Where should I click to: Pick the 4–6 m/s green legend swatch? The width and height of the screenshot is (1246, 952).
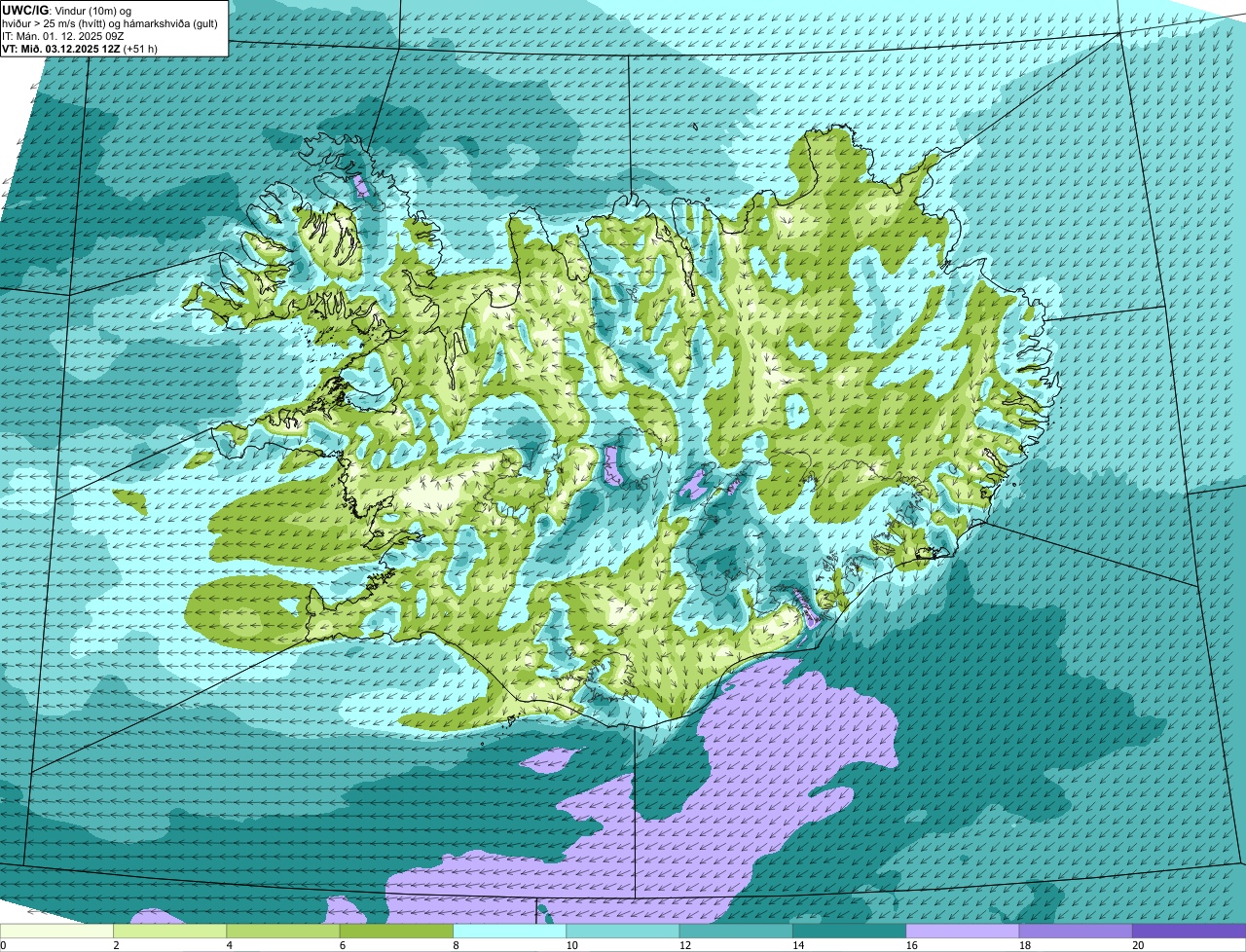[x=283, y=932]
